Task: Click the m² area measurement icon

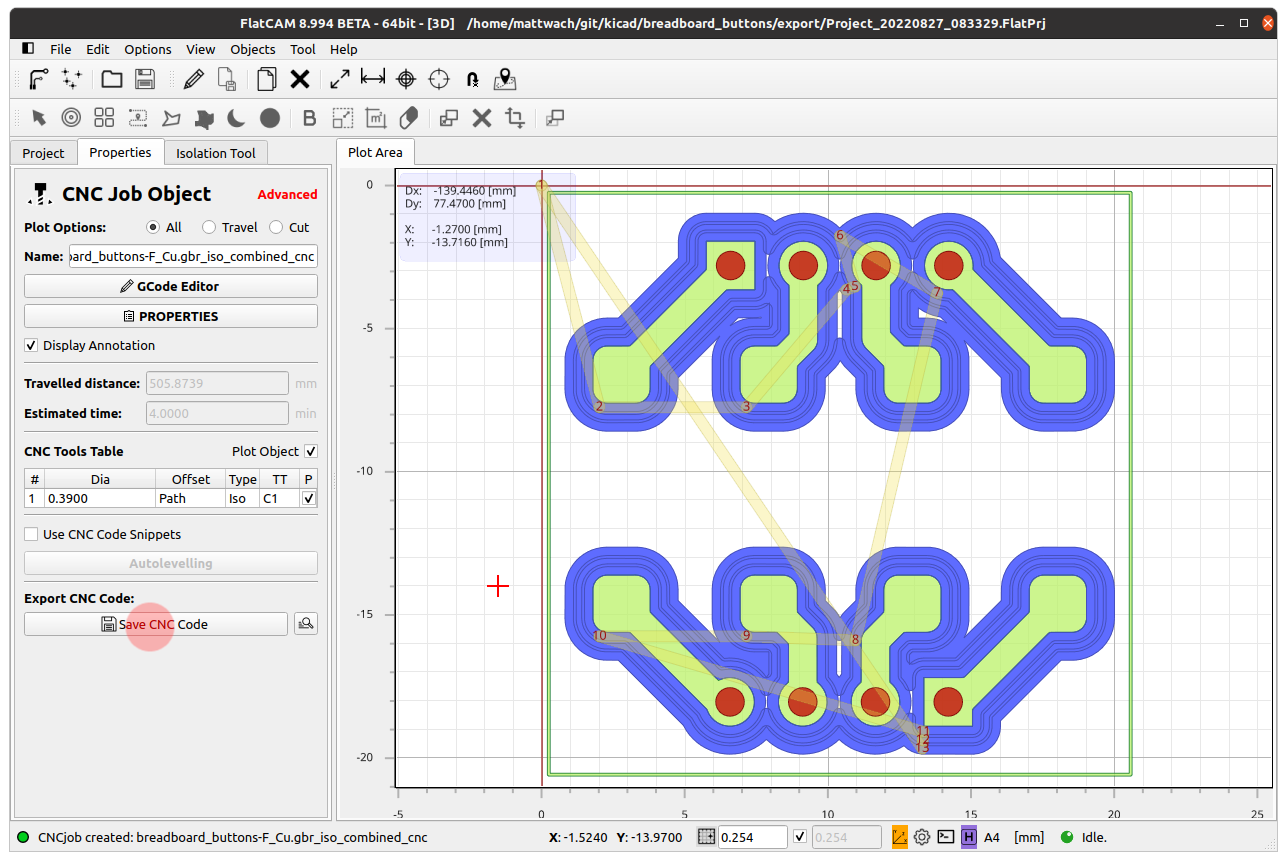Action: coord(375,118)
